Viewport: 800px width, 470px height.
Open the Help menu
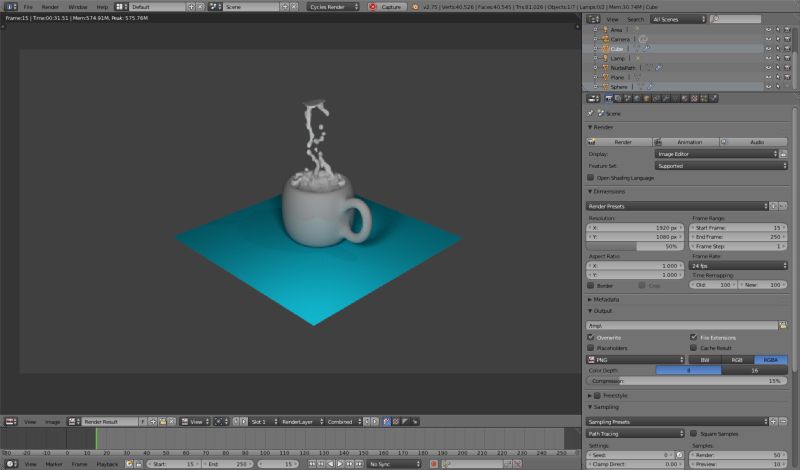point(102,7)
